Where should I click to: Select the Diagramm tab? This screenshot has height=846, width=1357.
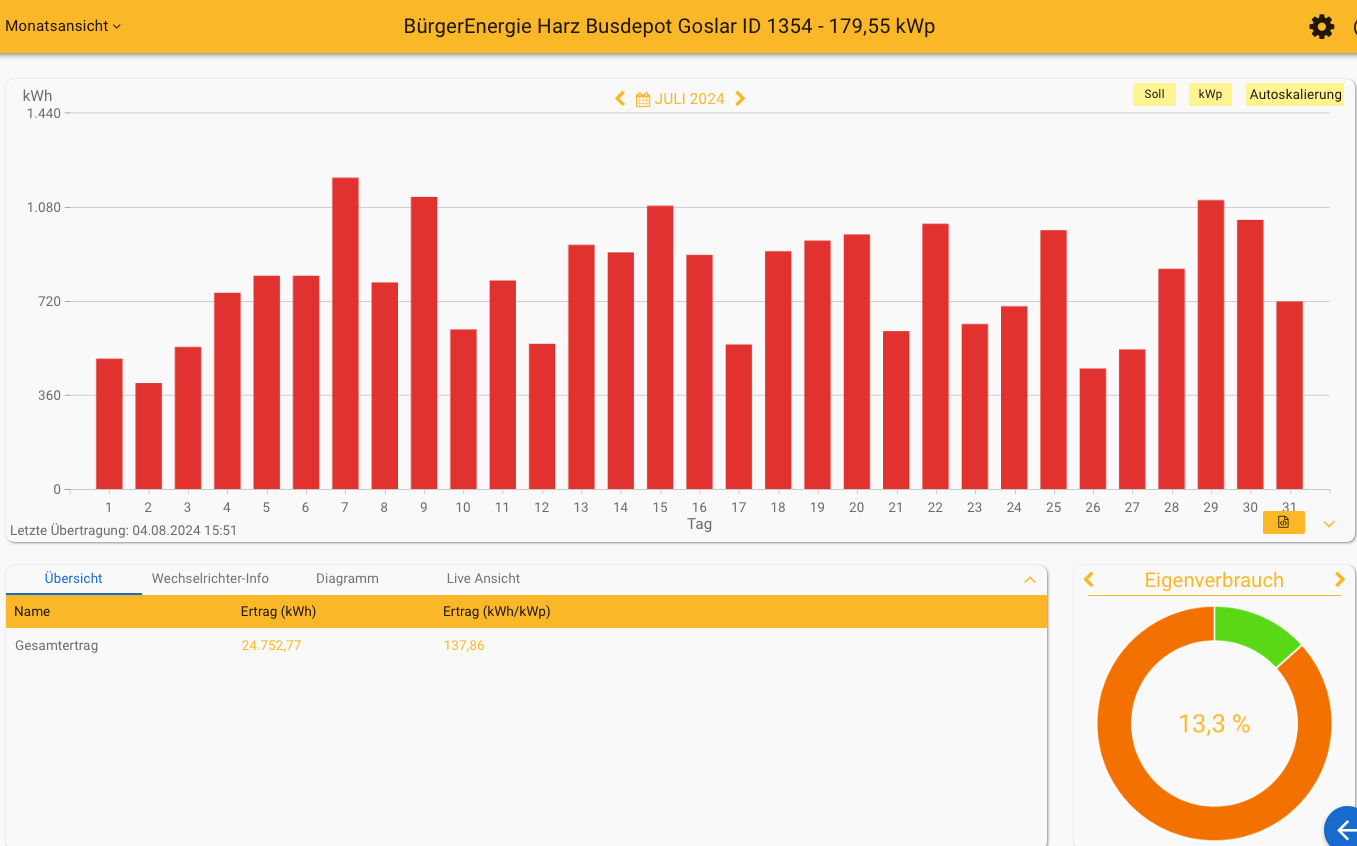pyautogui.click(x=347, y=578)
